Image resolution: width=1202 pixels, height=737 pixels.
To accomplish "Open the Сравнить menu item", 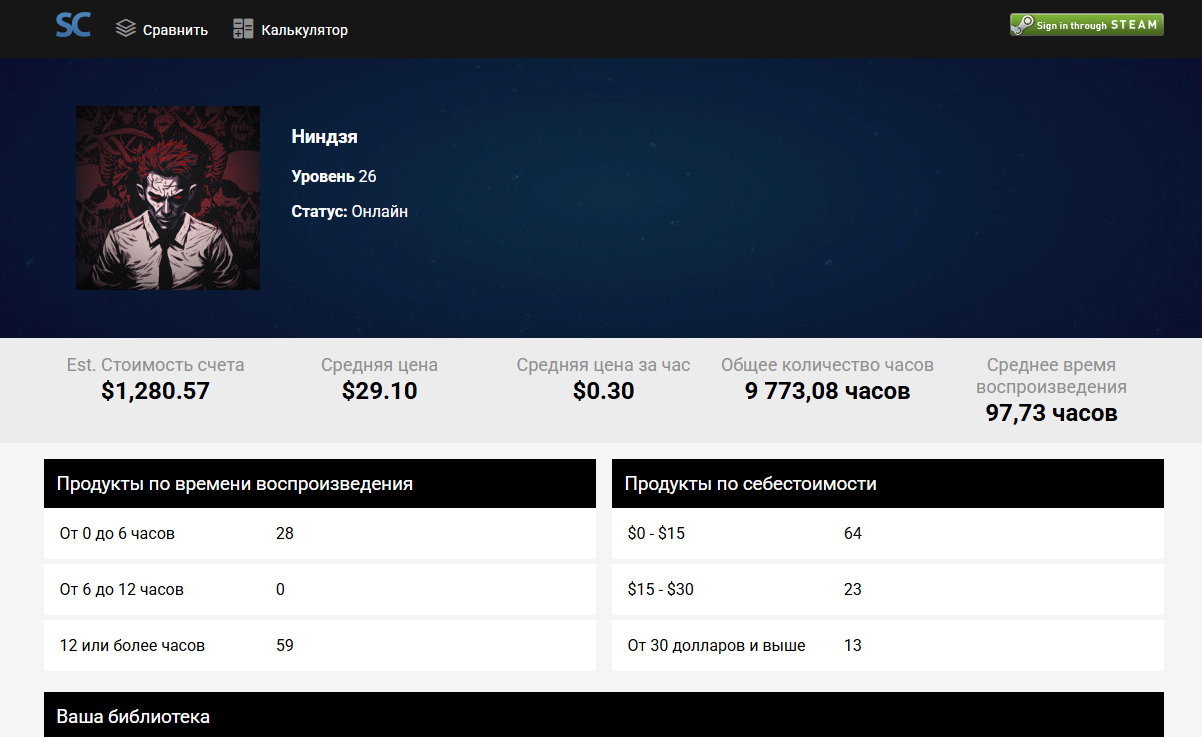I will (x=175, y=30).
